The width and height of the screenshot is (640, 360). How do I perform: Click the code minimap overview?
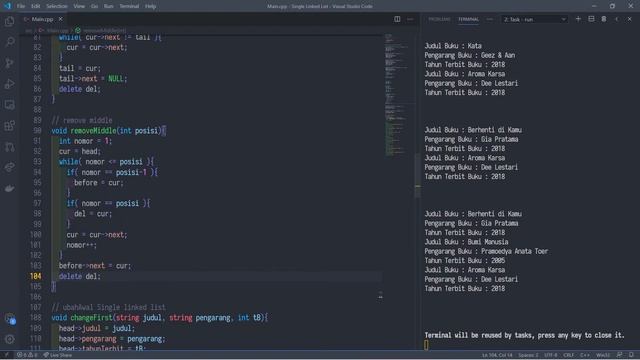(x=396, y=96)
